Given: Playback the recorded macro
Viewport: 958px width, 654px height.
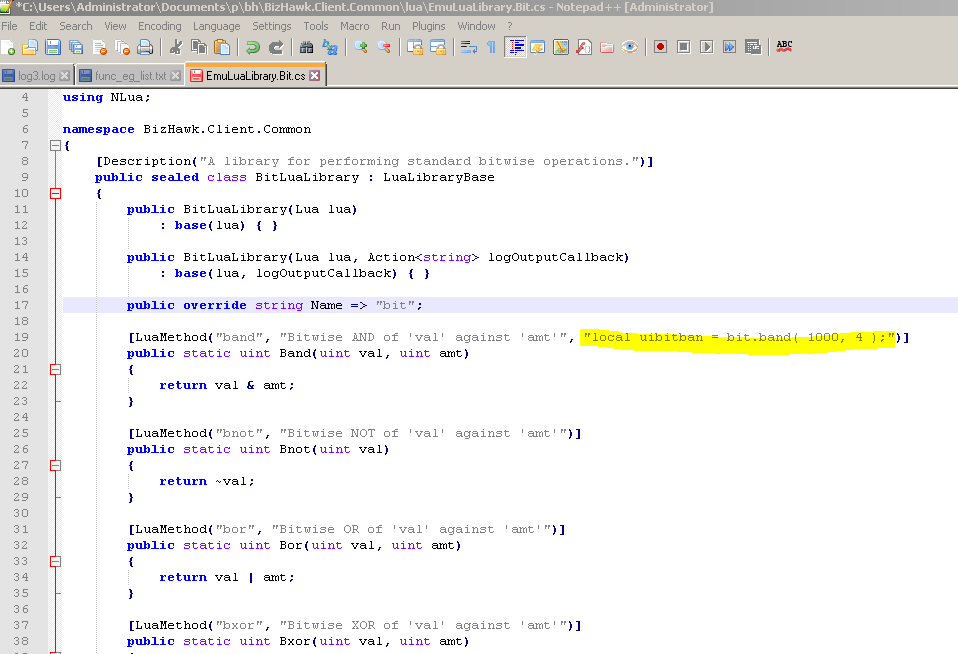Looking at the screenshot, I should (x=707, y=46).
